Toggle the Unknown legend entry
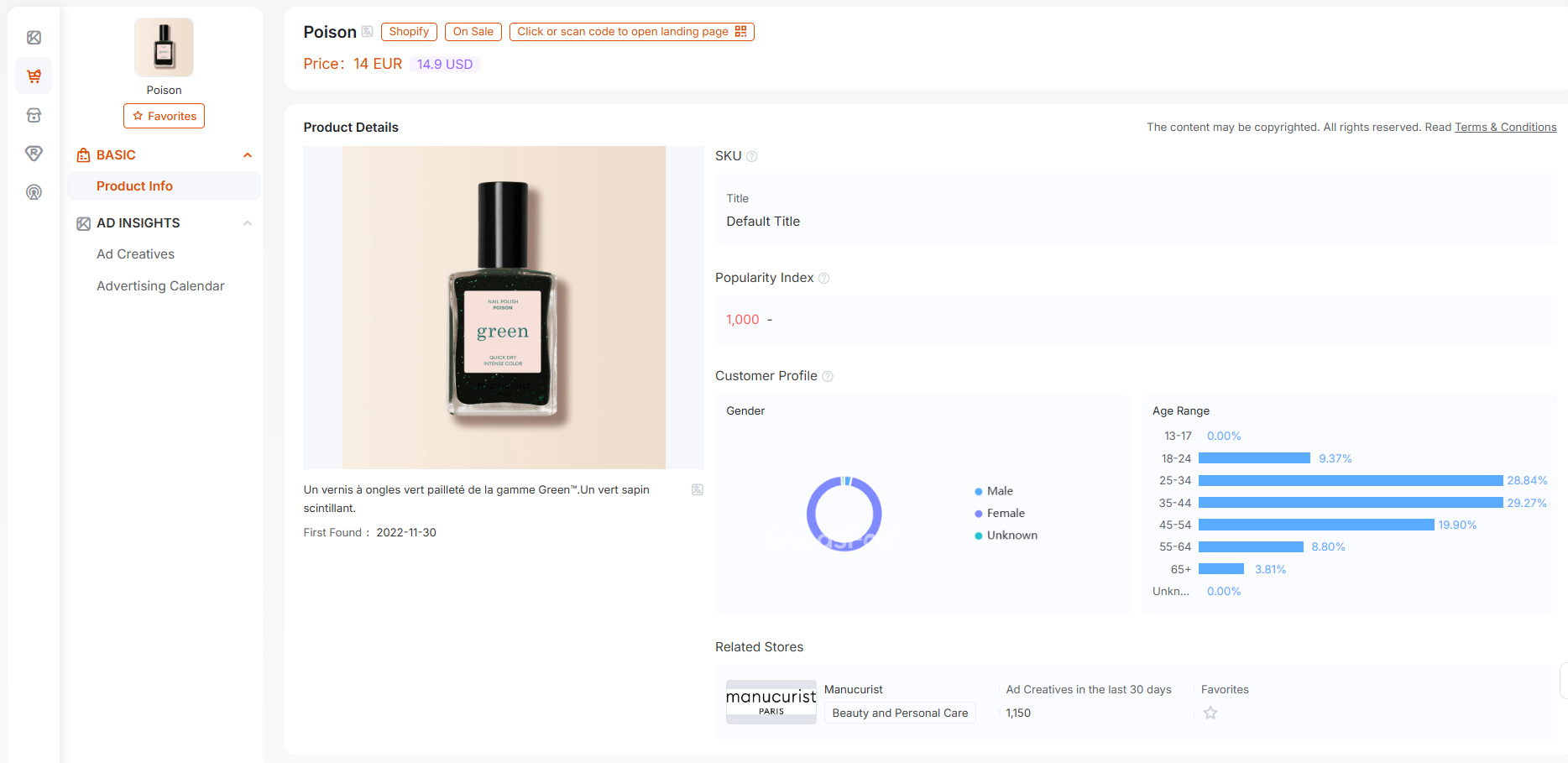 (1006, 536)
